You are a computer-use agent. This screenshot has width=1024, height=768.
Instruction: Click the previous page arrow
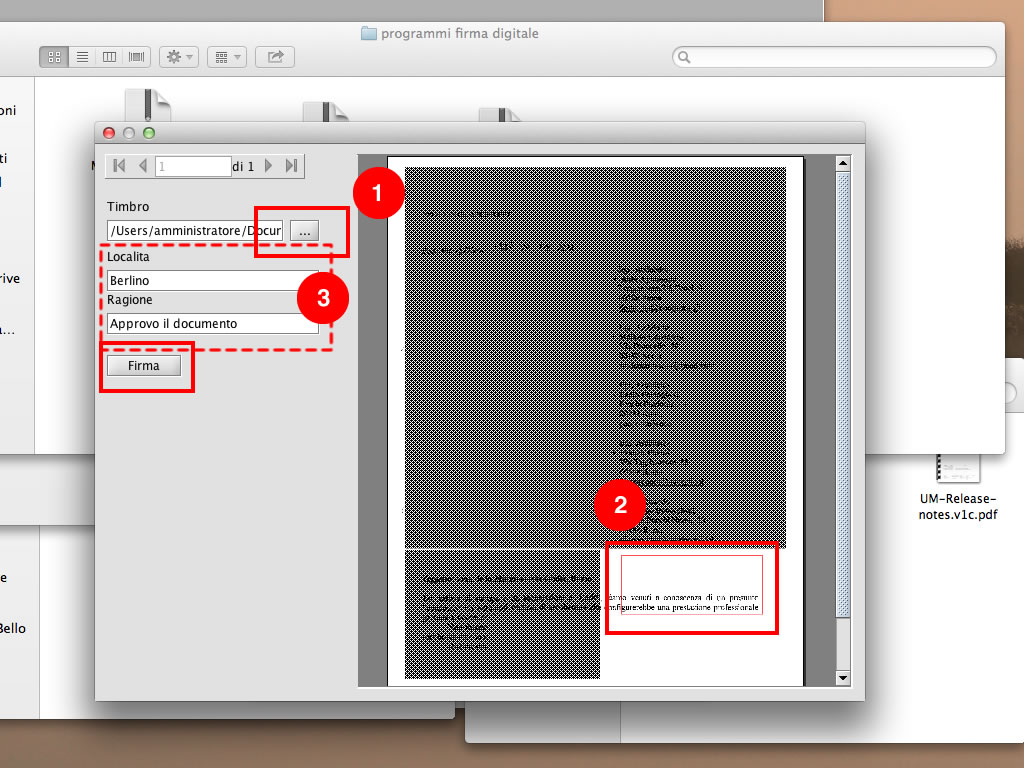(143, 166)
